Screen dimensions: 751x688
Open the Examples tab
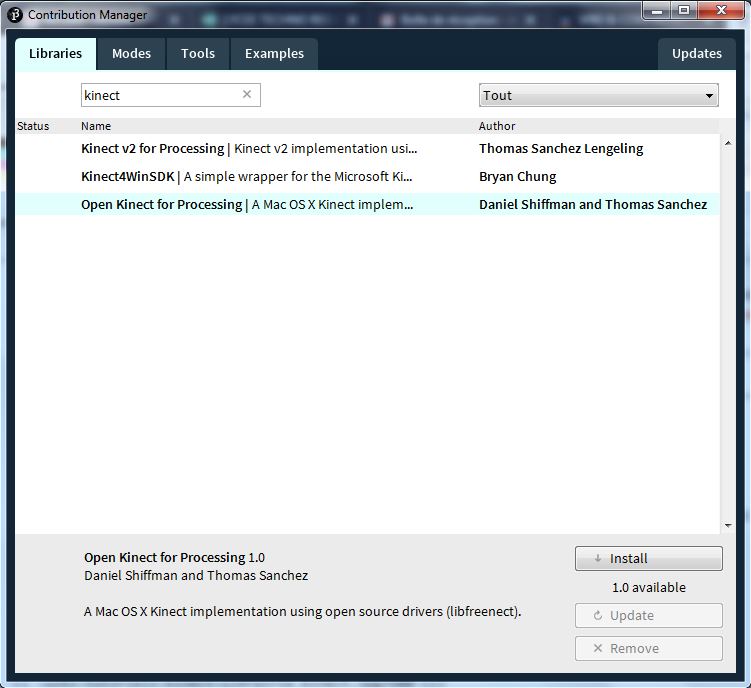[x=274, y=54]
